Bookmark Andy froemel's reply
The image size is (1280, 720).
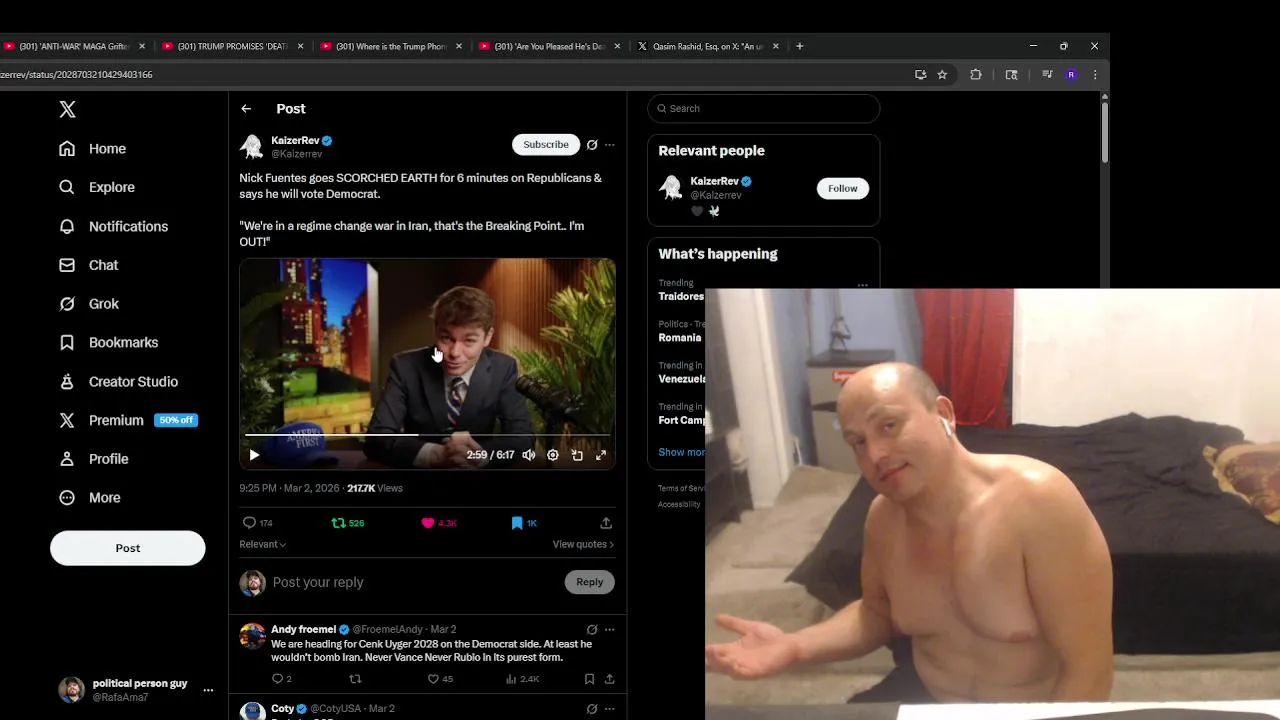[589, 679]
